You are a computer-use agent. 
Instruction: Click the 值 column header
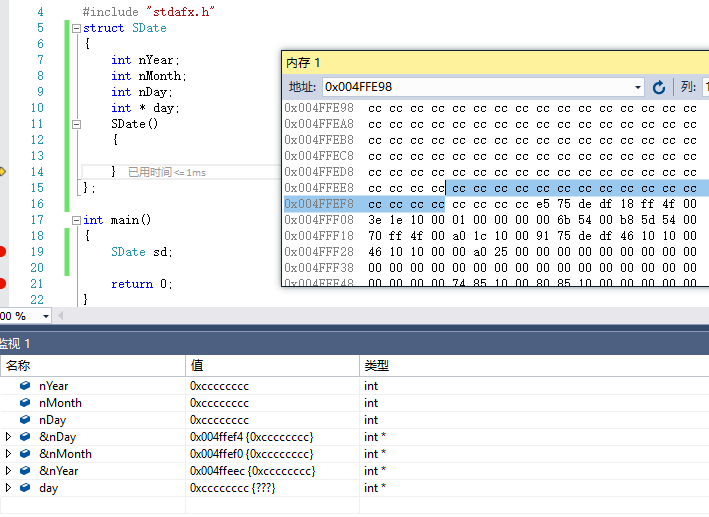tap(272, 365)
